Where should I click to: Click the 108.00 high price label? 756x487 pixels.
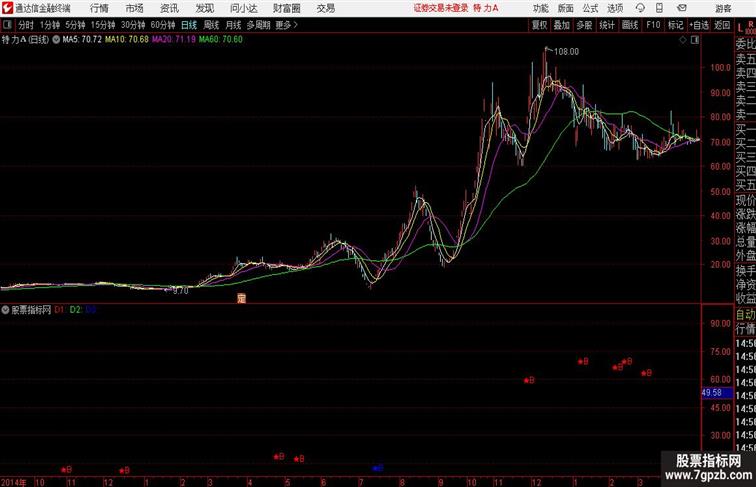coord(567,52)
